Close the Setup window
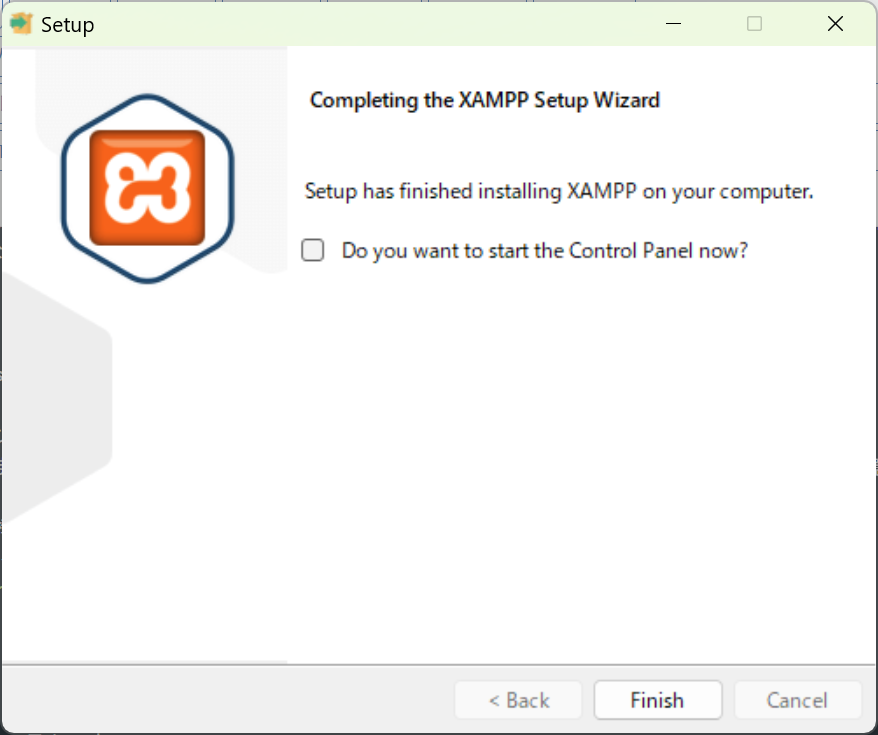878x735 pixels. pyautogui.click(x=835, y=24)
